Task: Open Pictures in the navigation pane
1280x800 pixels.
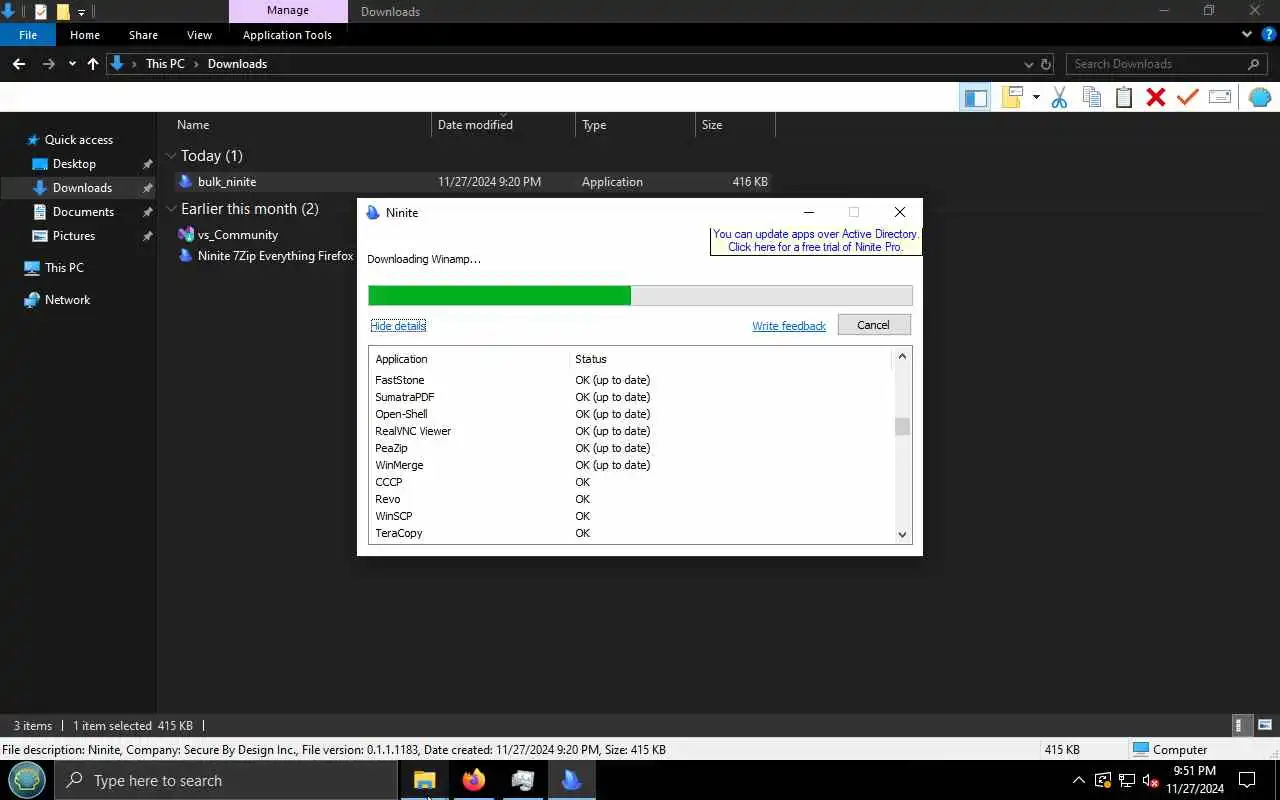Action: pyautogui.click(x=74, y=236)
